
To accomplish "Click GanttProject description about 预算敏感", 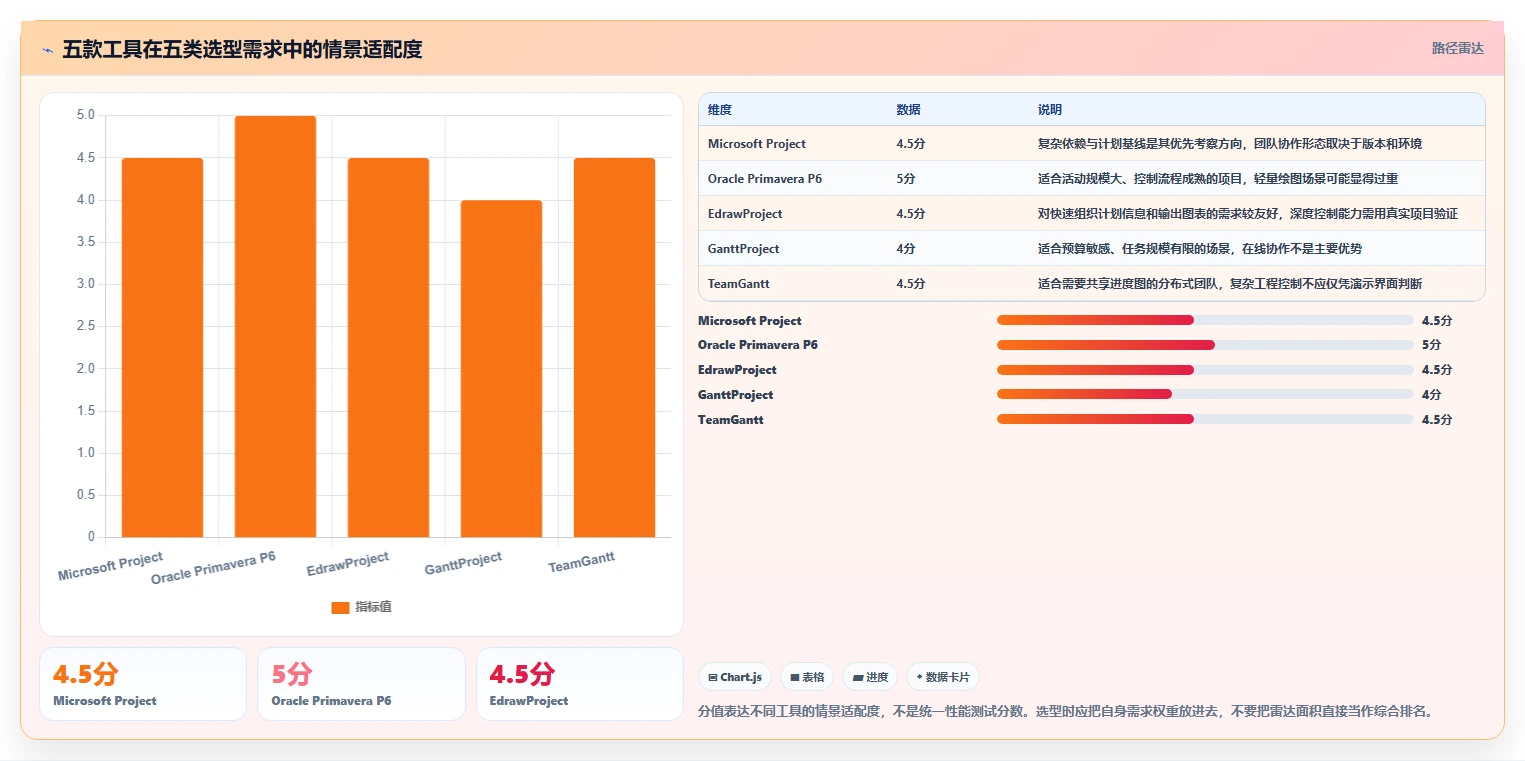I will point(1200,249).
